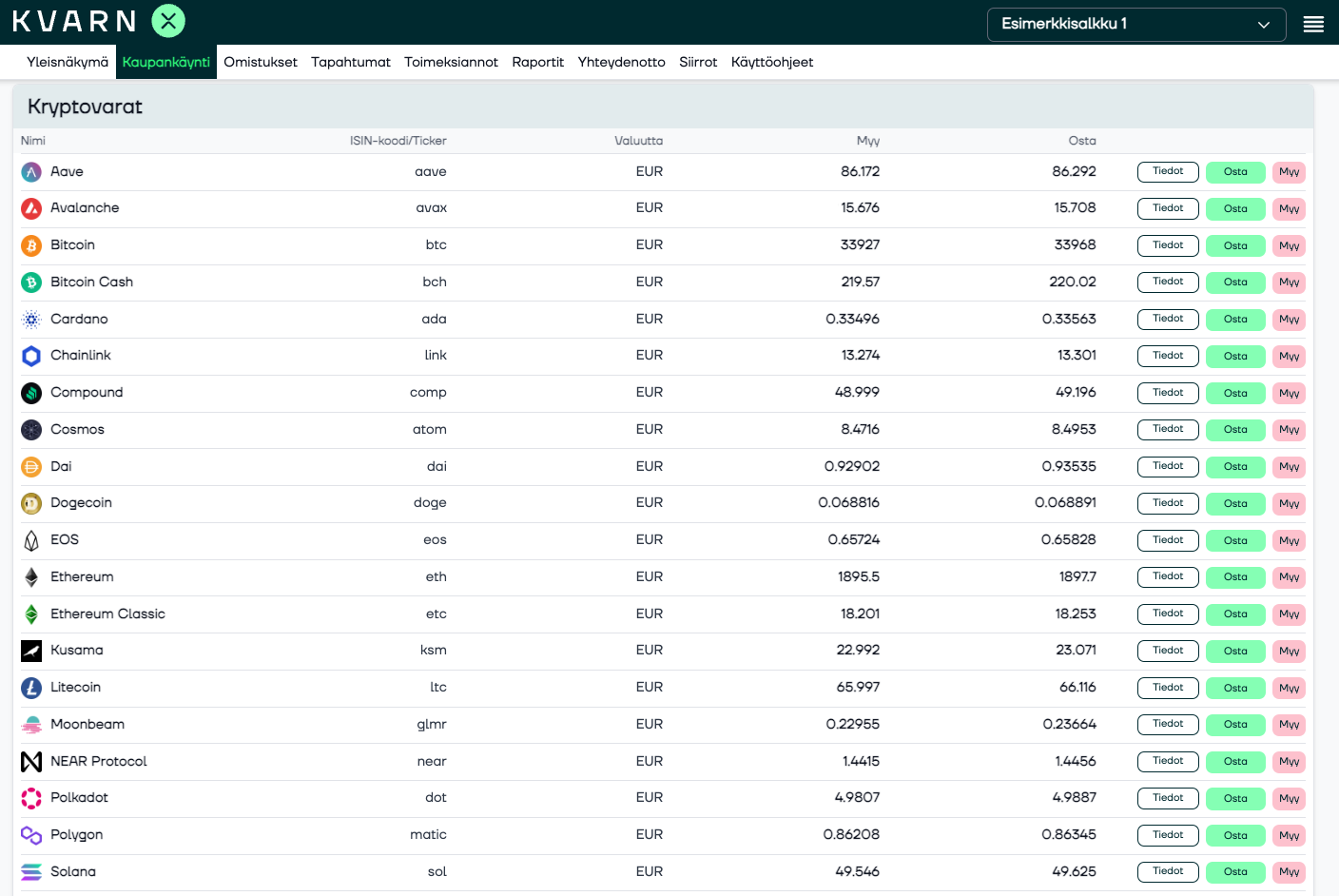Switch to the Tapahtumat tab
The width and height of the screenshot is (1339, 896).
click(x=351, y=62)
